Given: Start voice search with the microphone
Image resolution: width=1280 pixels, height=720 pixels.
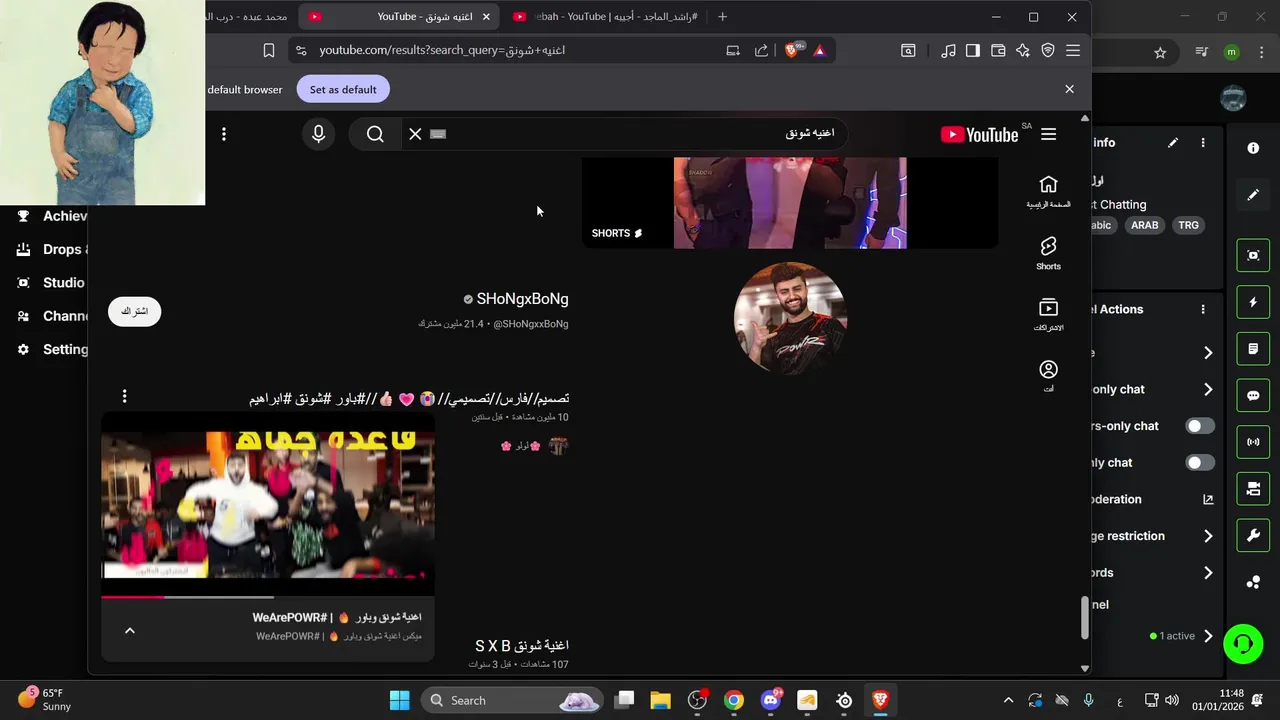Looking at the screenshot, I should (x=319, y=134).
